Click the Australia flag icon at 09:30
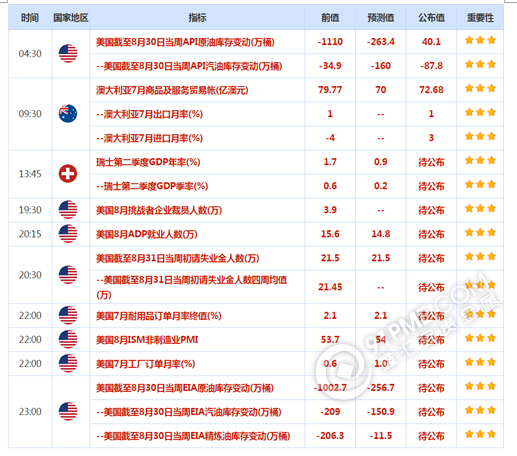Viewport: 517px width, 456px height. pos(68,114)
